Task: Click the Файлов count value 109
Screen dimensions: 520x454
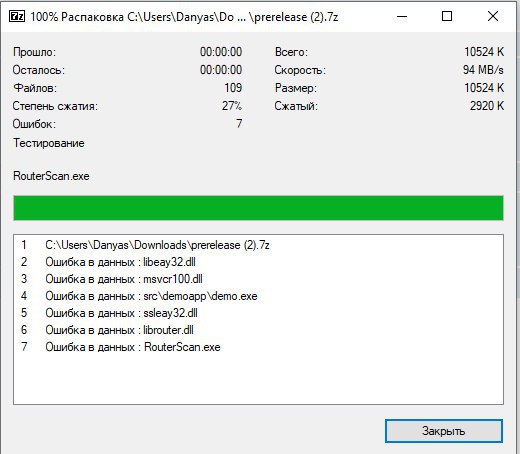Action: (x=233, y=88)
